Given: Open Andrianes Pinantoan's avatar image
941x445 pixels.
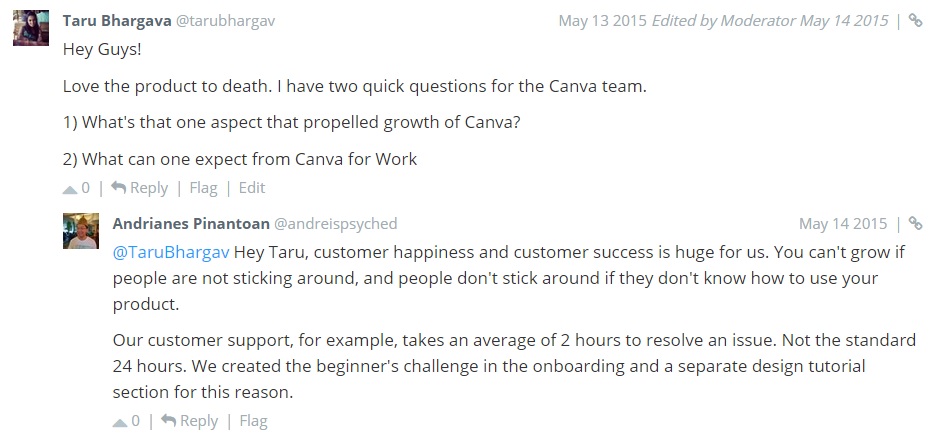Looking at the screenshot, I should coord(81,231).
